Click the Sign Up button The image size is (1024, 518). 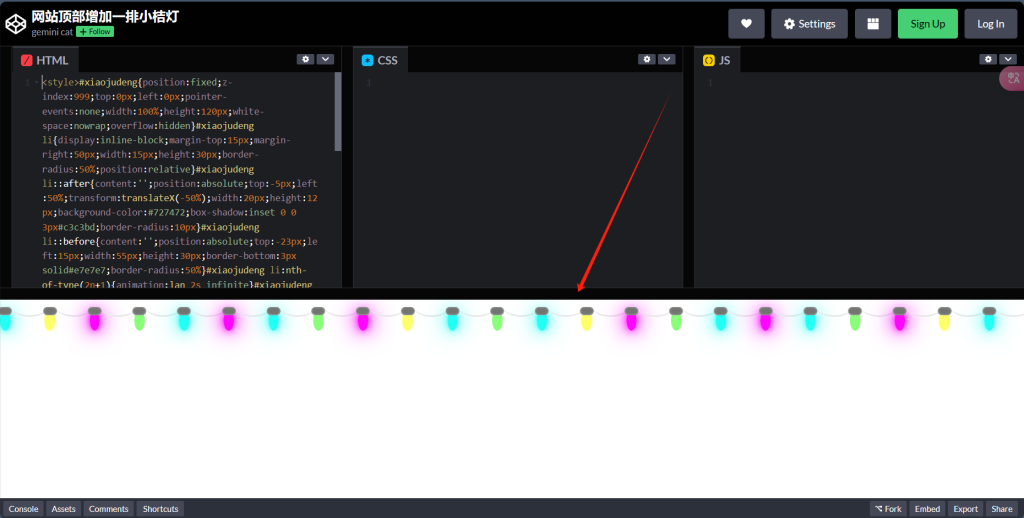coord(927,24)
